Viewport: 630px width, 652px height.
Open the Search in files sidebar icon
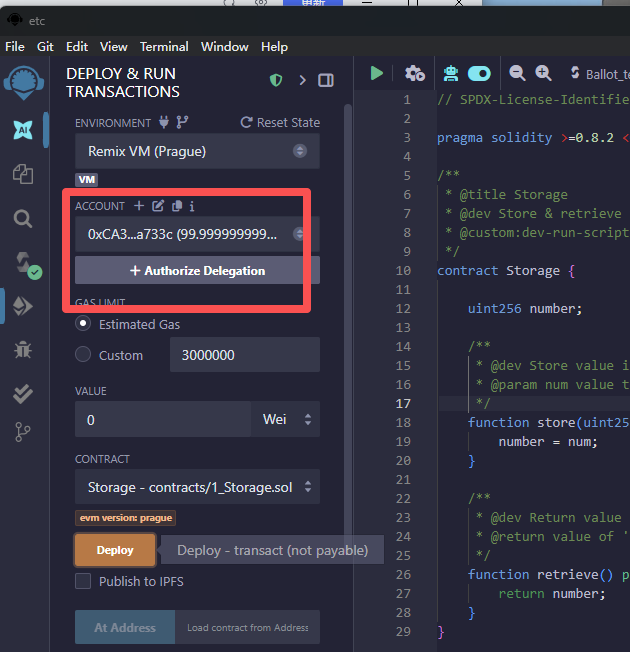(23, 218)
